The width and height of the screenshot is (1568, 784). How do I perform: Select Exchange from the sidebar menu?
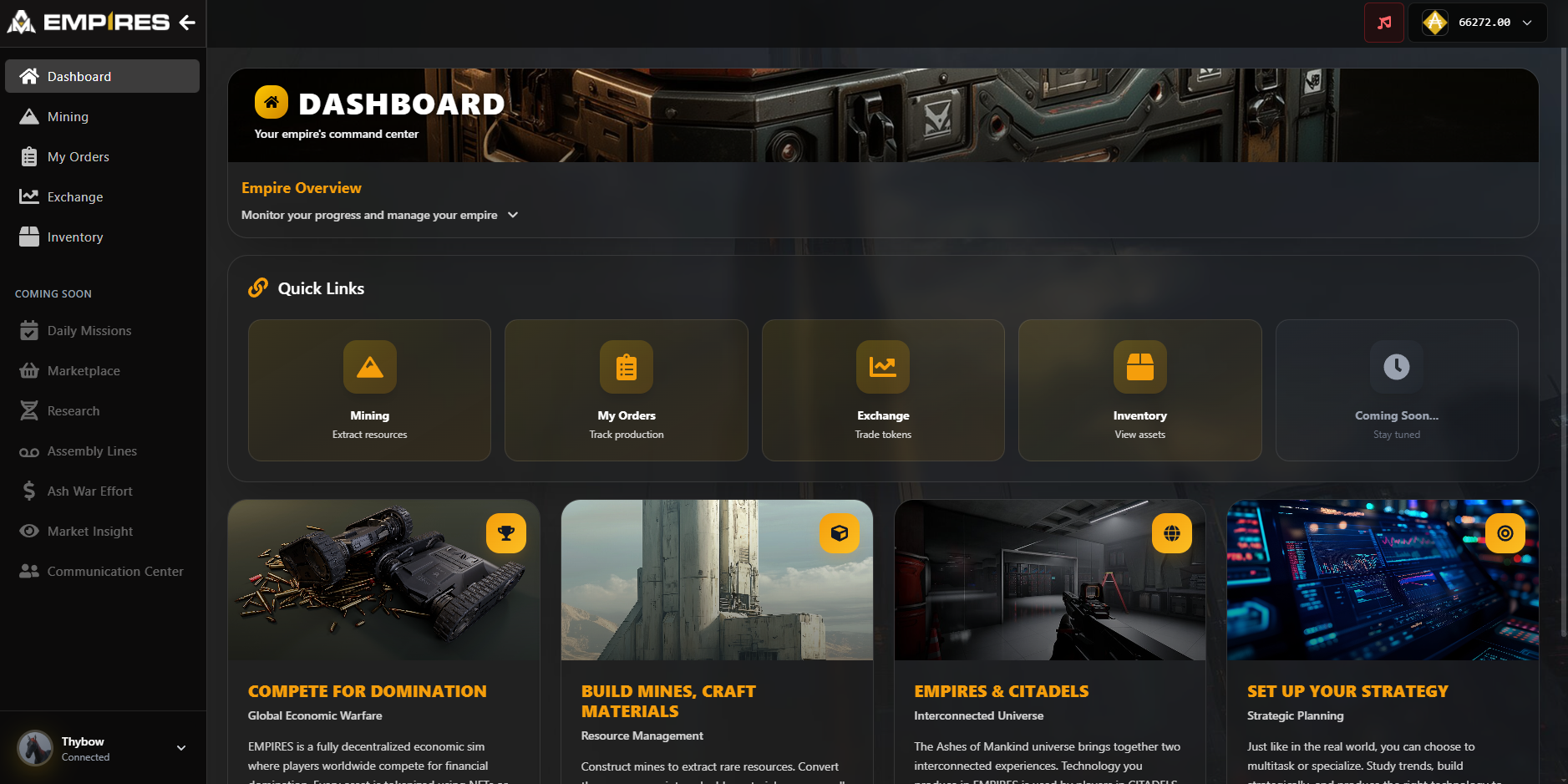coord(75,197)
